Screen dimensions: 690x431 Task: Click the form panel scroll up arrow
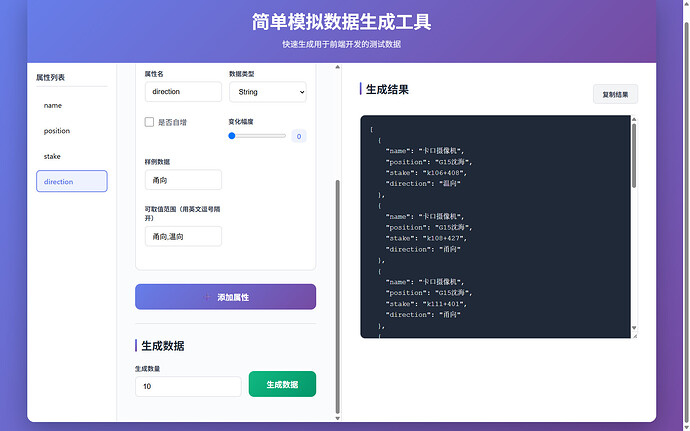338,67
